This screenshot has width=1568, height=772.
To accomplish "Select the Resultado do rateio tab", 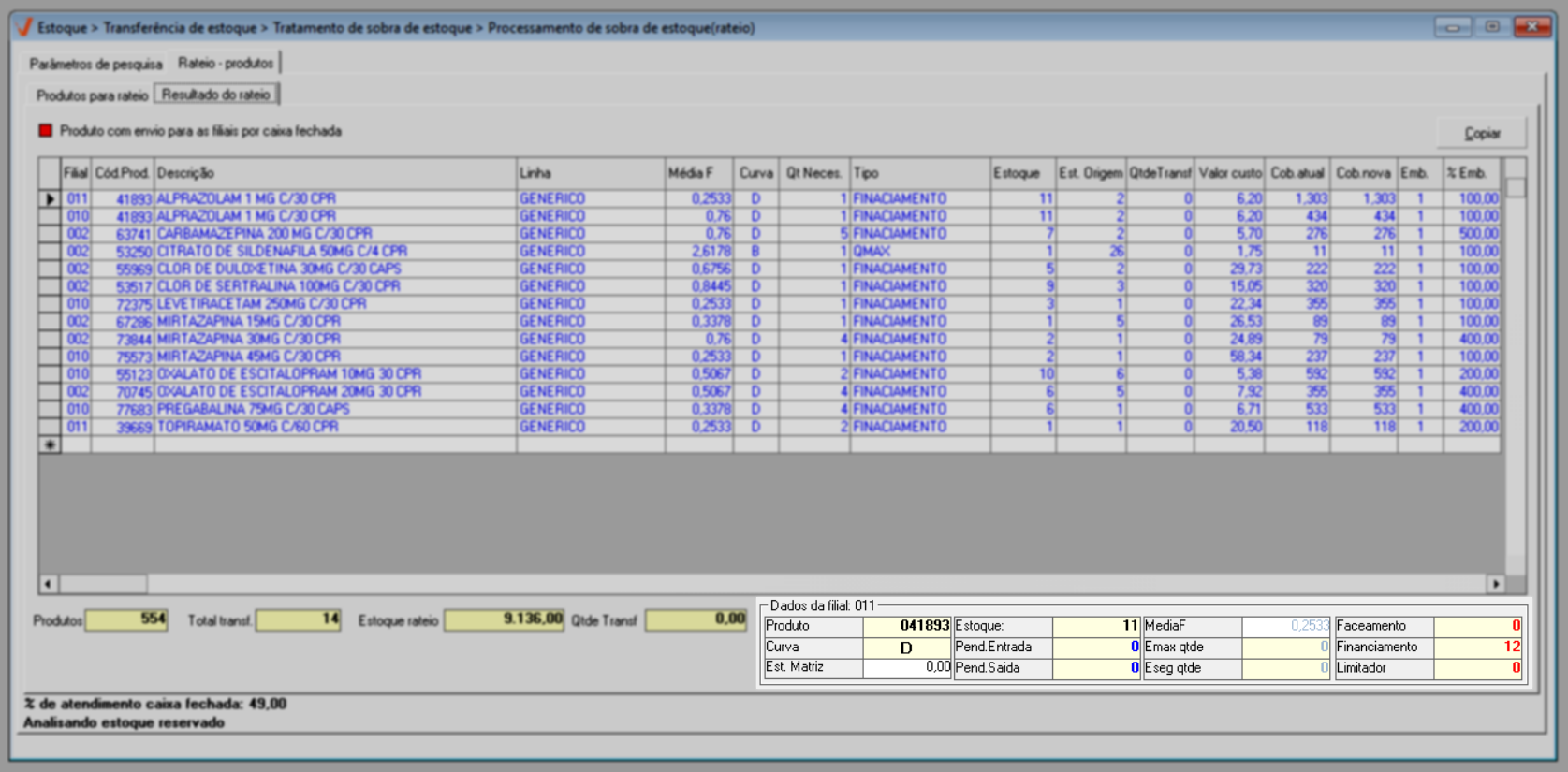I will (x=216, y=95).
